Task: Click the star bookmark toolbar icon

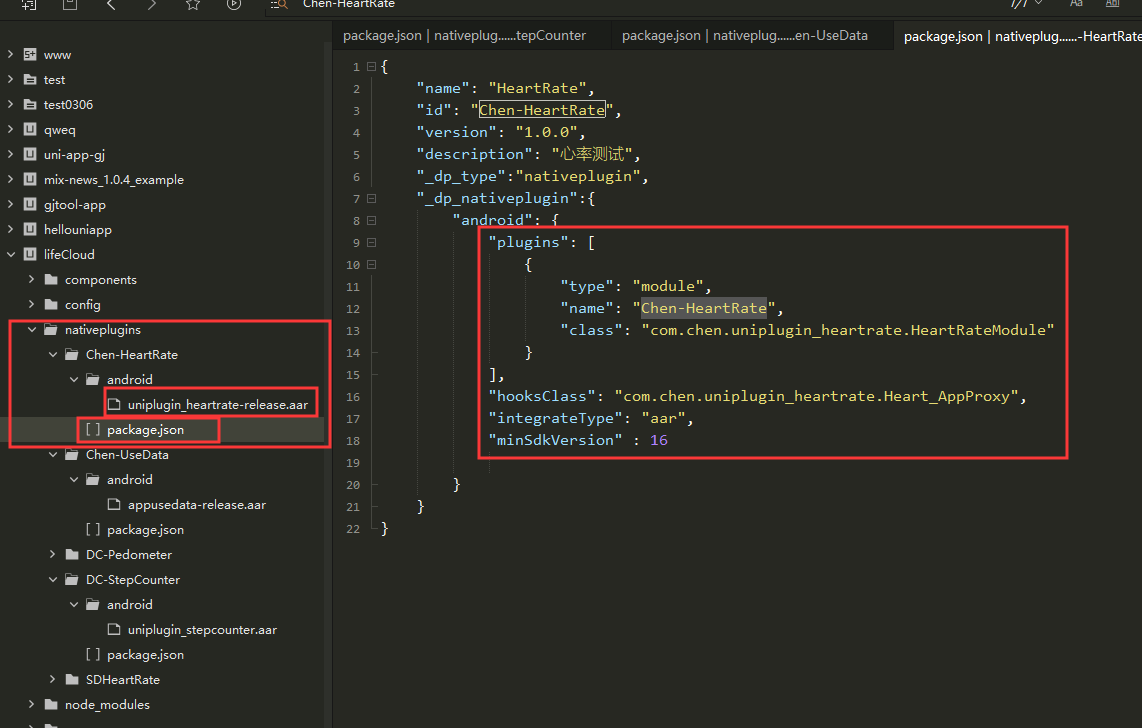Action: click(x=192, y=4)
